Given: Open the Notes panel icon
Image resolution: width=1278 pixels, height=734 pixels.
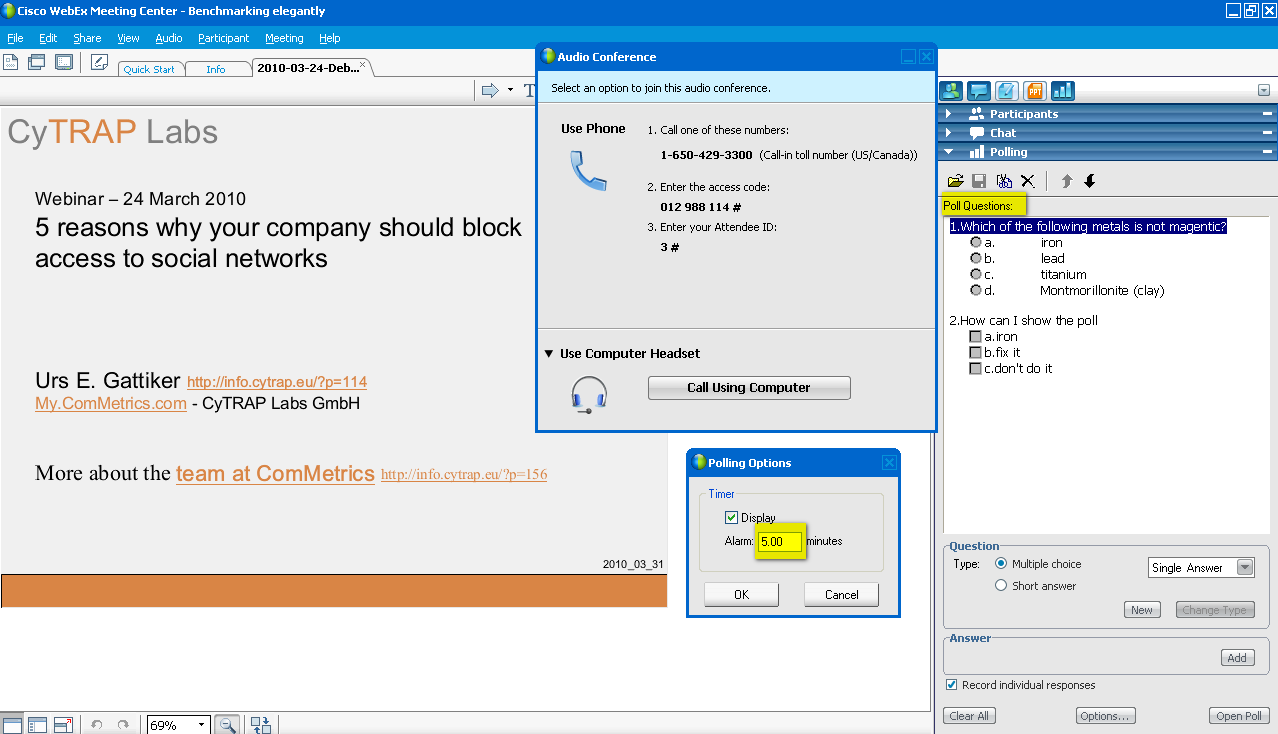Looking at the screenshot, I should tap(1006, 91).
